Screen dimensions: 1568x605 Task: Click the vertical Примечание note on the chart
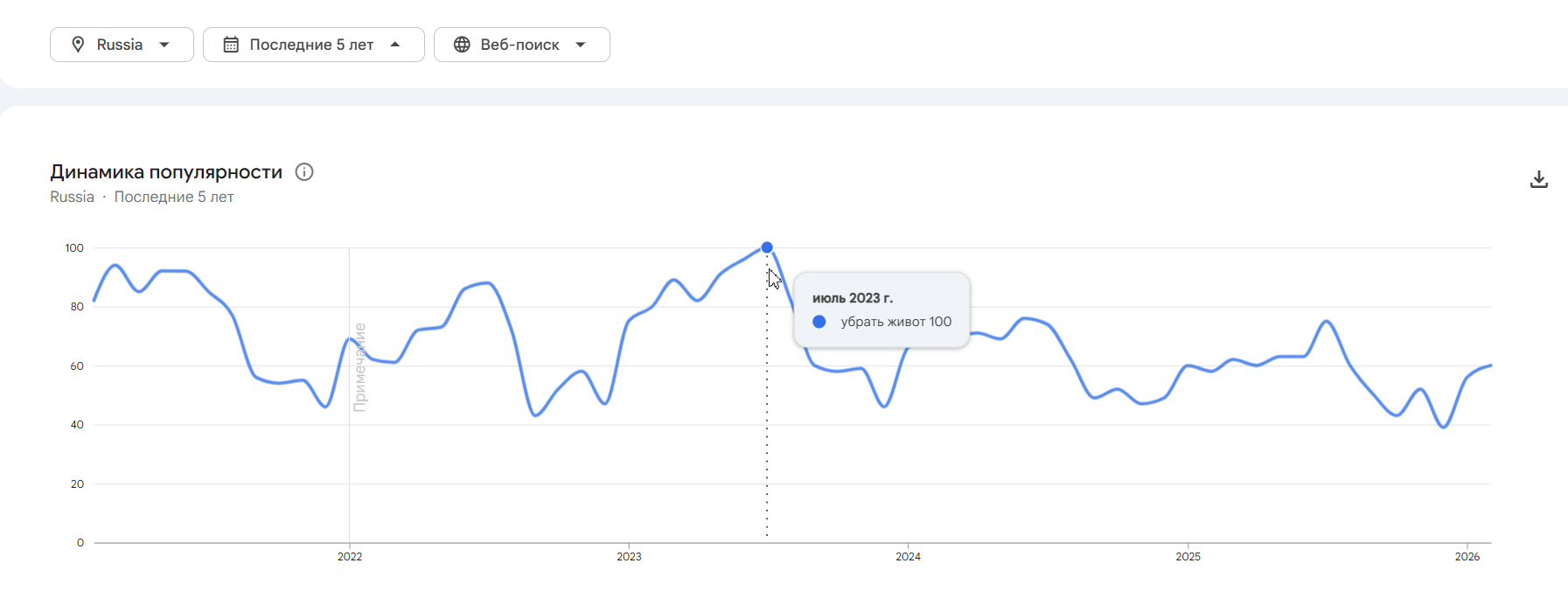pos(359,367)
